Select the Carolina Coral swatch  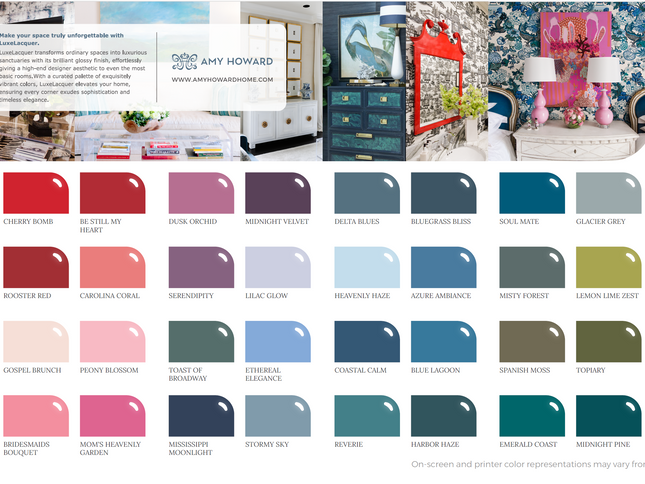[x=112, y=267]
